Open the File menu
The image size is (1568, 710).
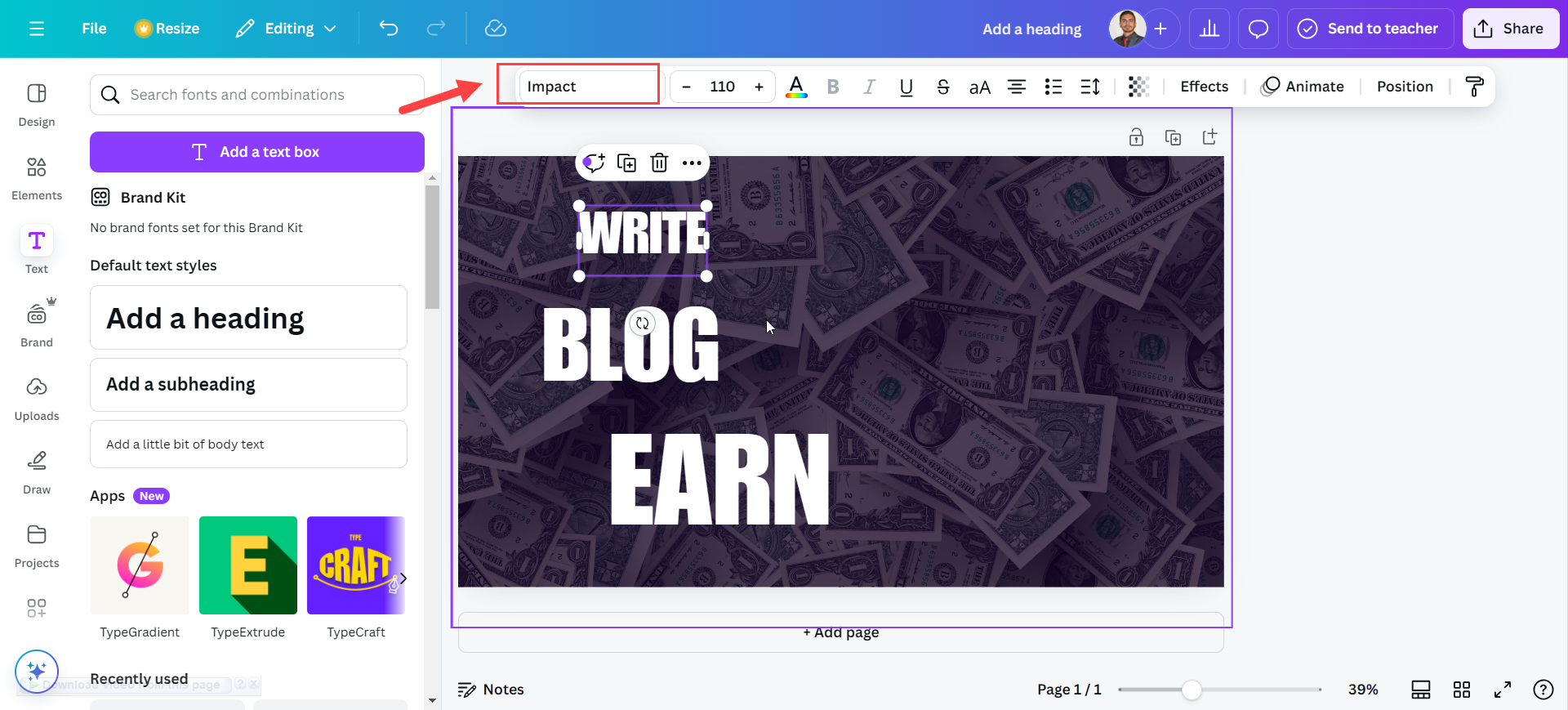pyautogui.click(x=94, y=29)
